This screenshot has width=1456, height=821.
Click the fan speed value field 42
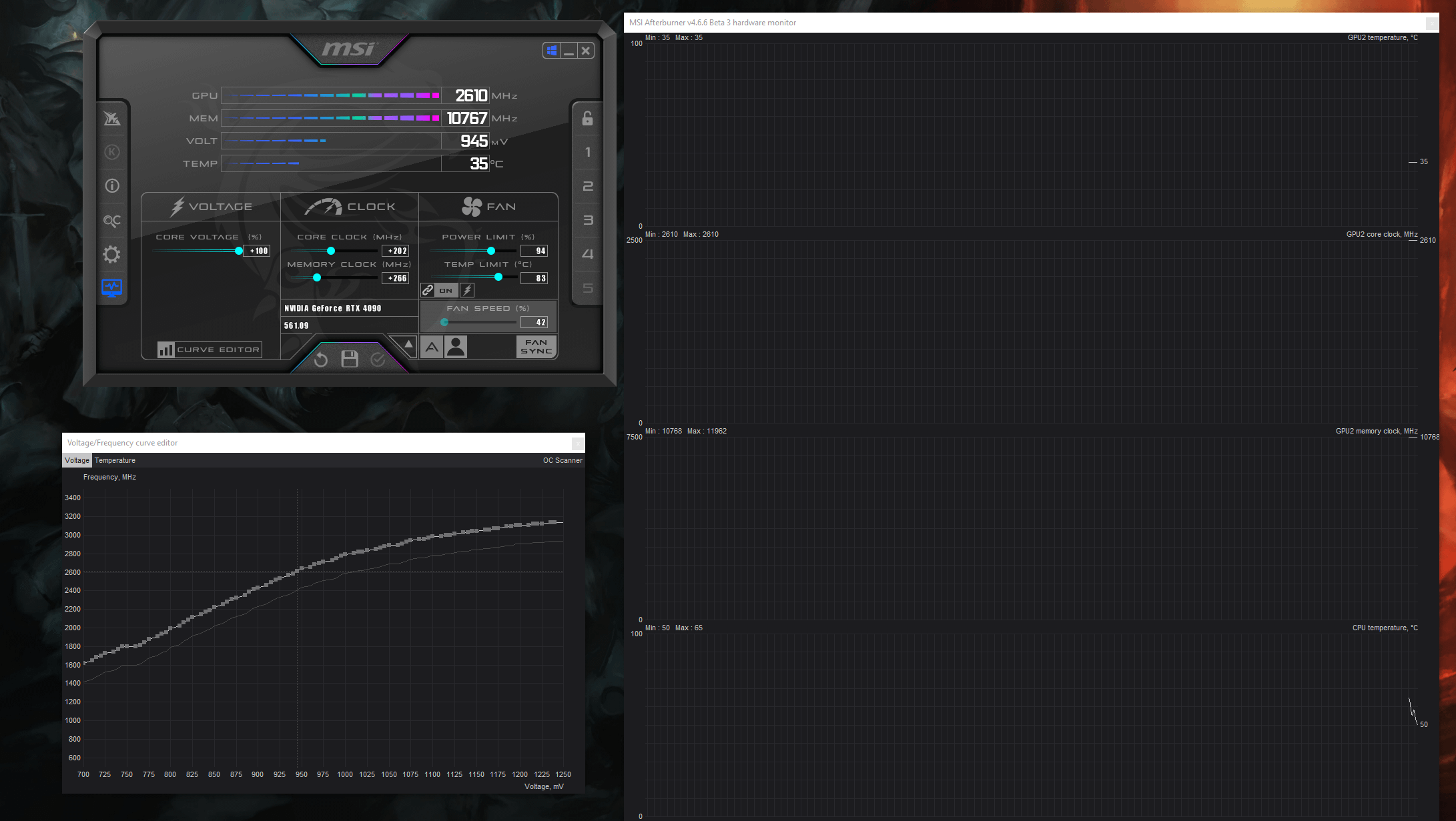tap(534, 322)
